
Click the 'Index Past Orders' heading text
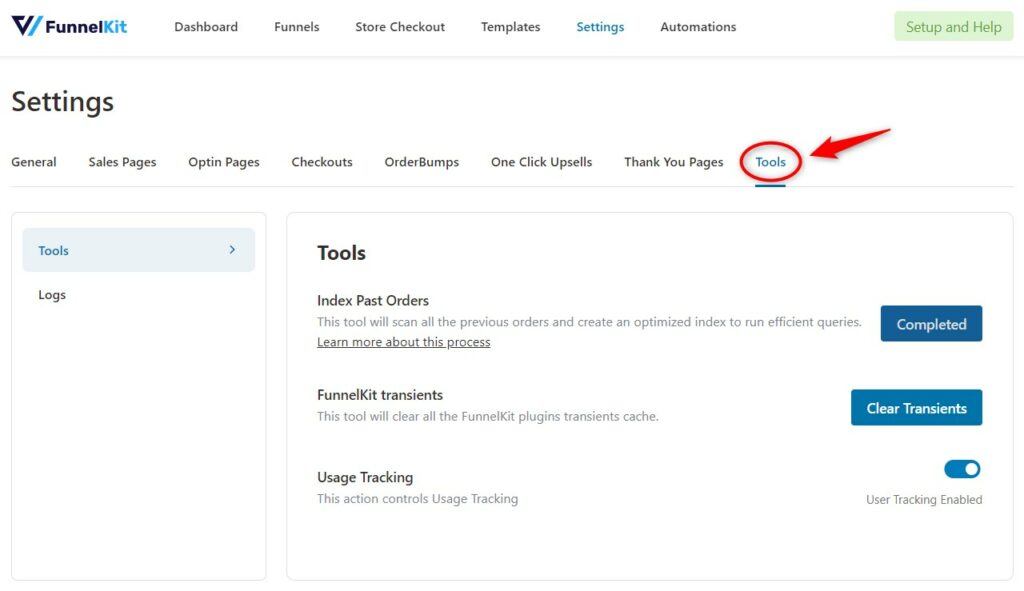pyautogui.click(x=373, y=300)
